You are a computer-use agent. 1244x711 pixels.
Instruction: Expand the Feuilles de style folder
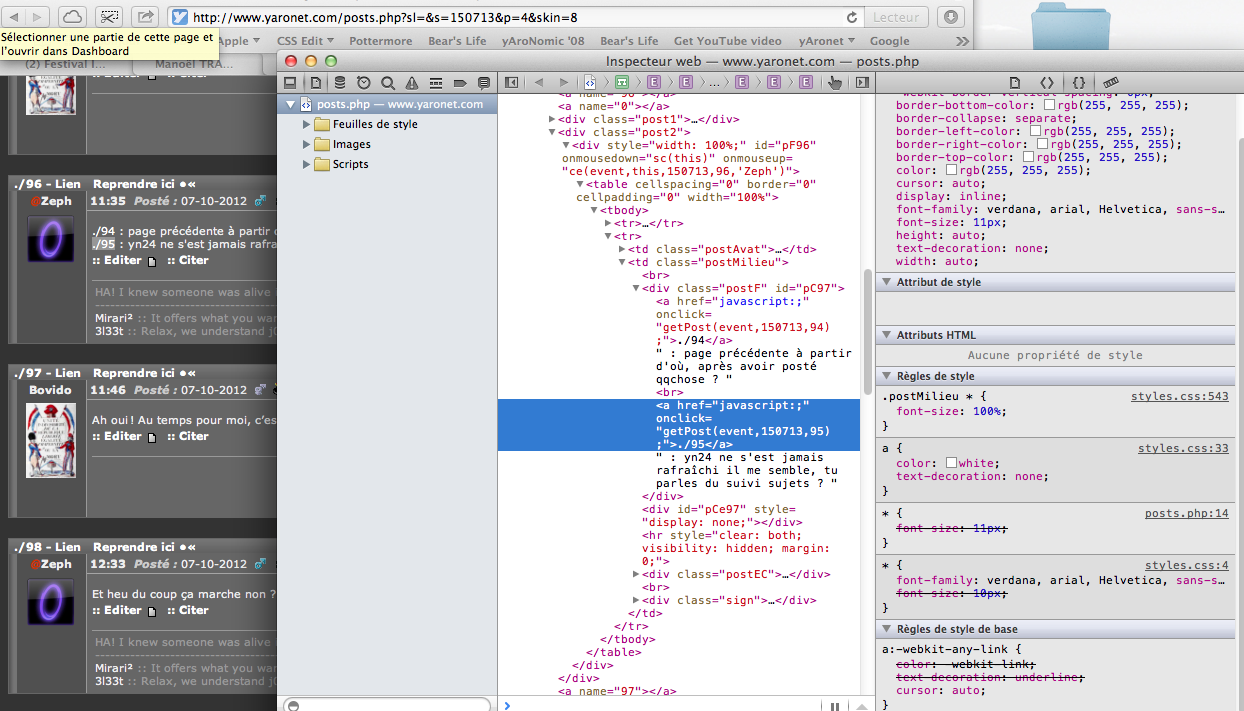307,124
